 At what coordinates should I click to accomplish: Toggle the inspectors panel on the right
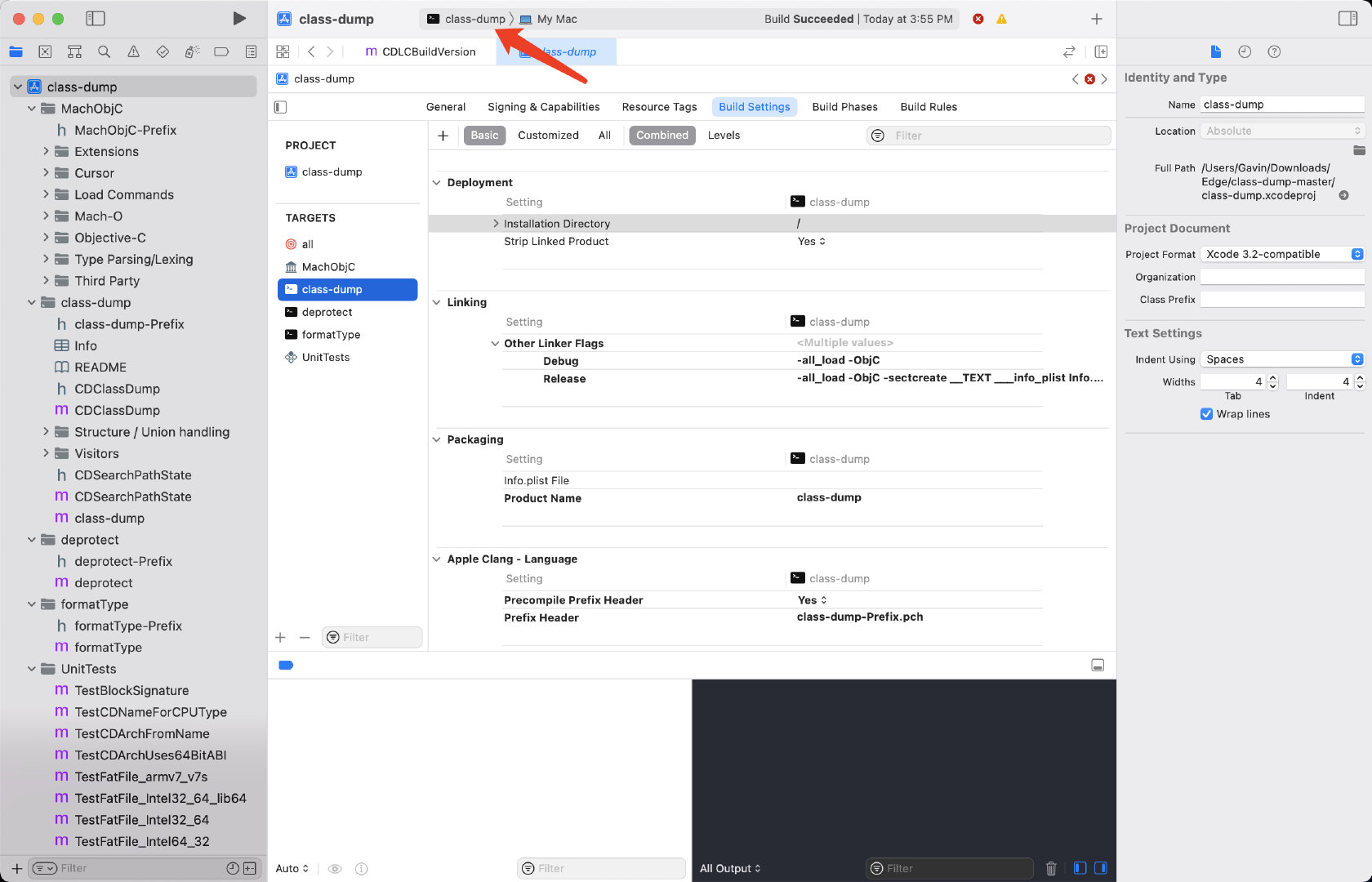click(1347, 18)
